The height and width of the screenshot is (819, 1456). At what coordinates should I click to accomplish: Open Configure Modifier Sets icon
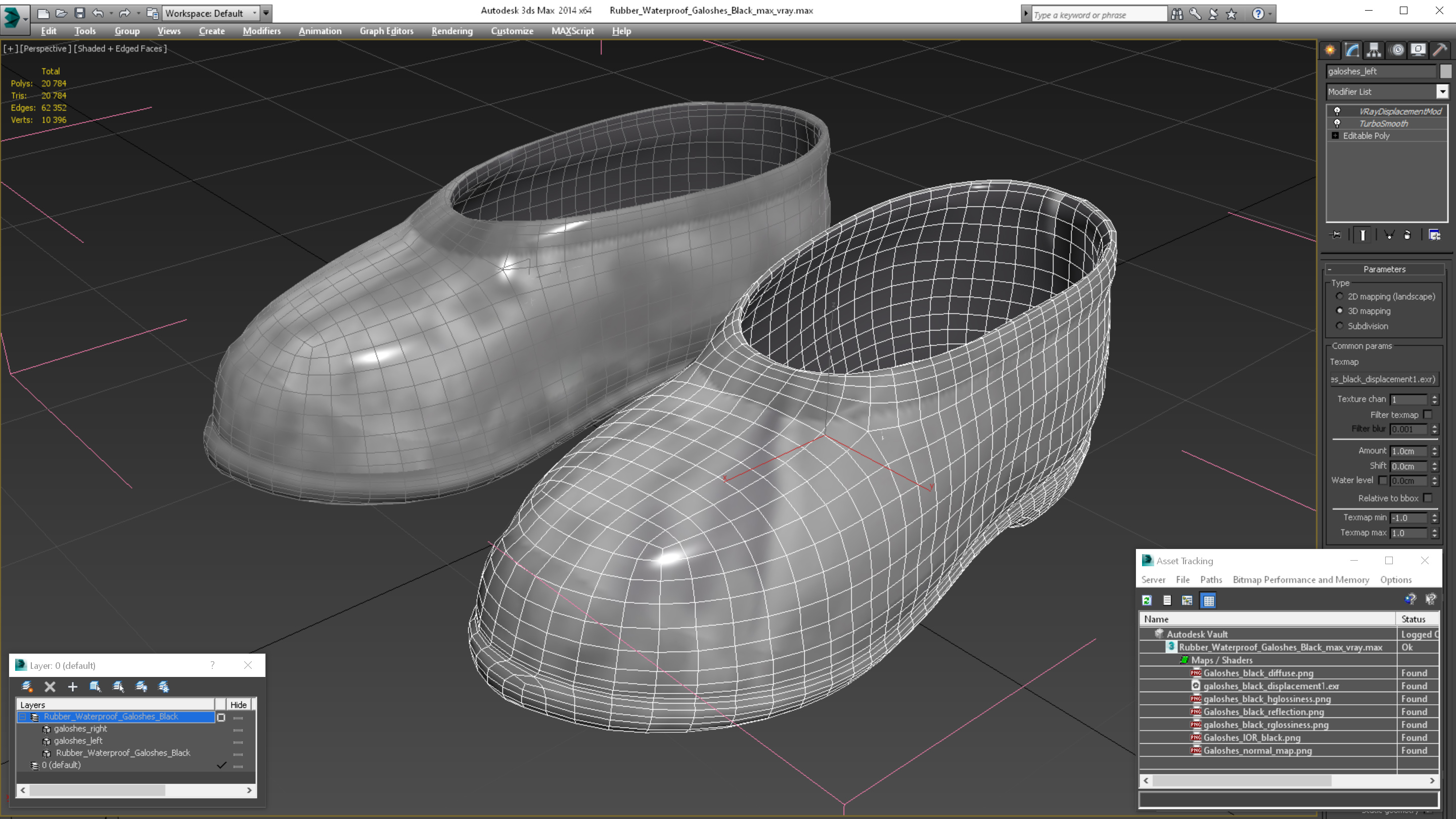click(x=1435, y=235)
